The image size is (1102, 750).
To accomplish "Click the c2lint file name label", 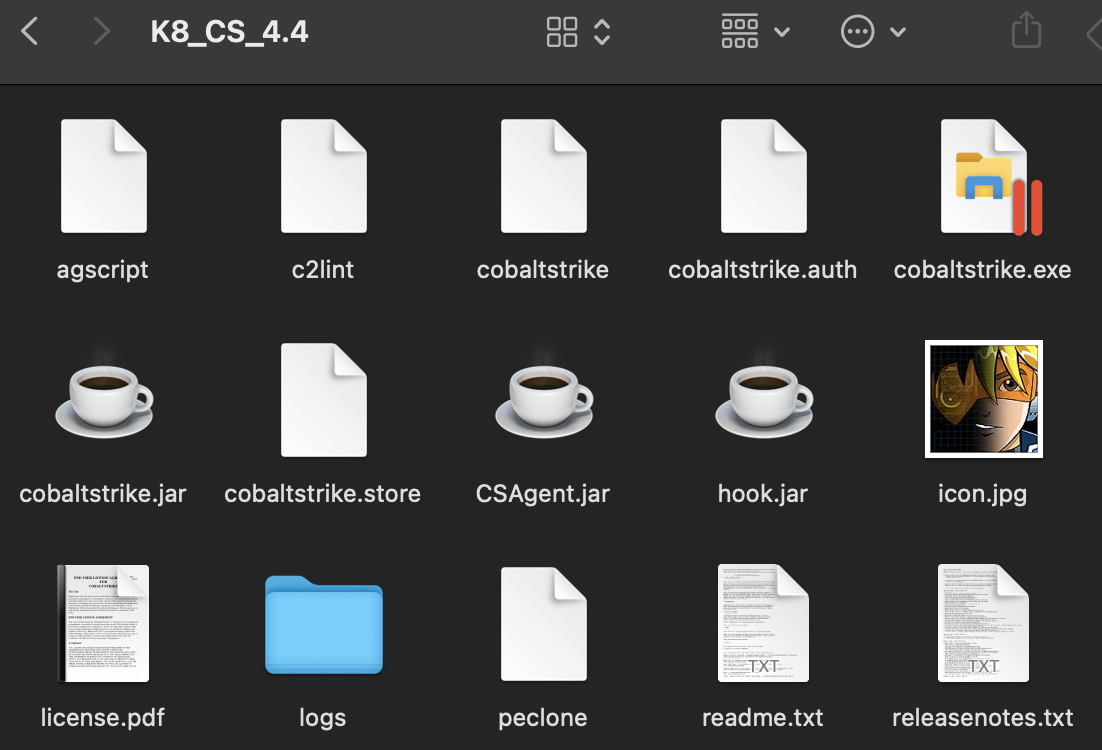I will coord(323,270).
